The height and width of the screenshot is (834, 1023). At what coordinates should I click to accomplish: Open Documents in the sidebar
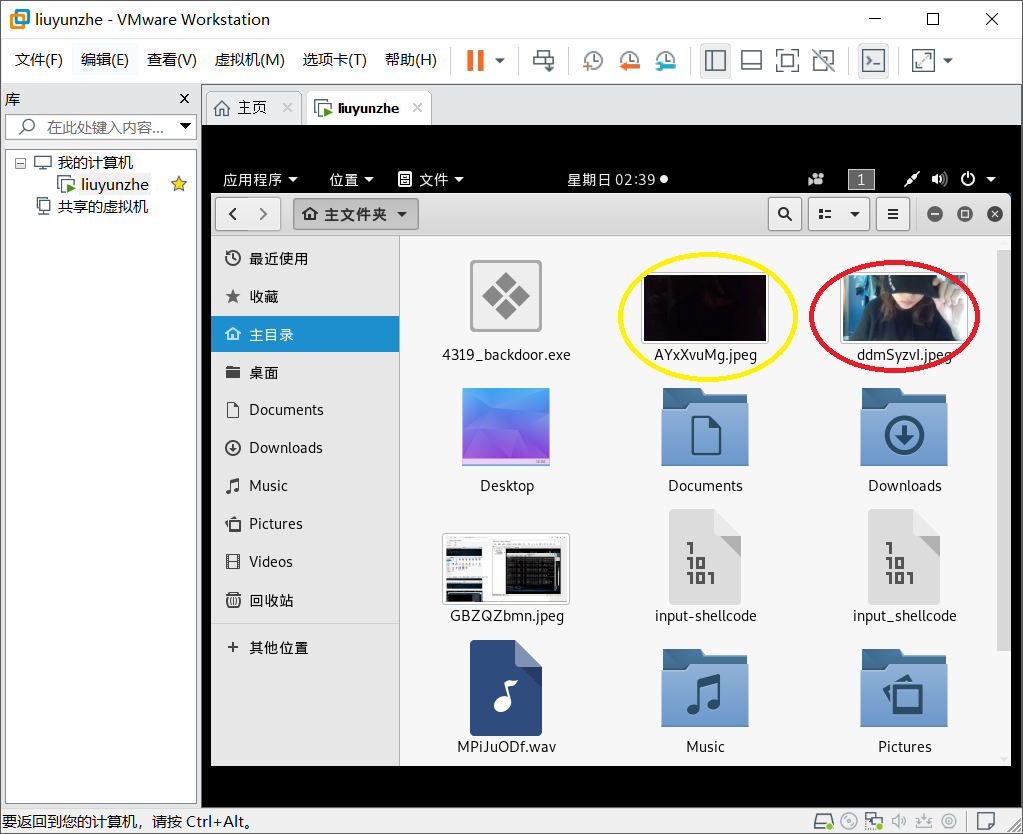tap(305, 410)
